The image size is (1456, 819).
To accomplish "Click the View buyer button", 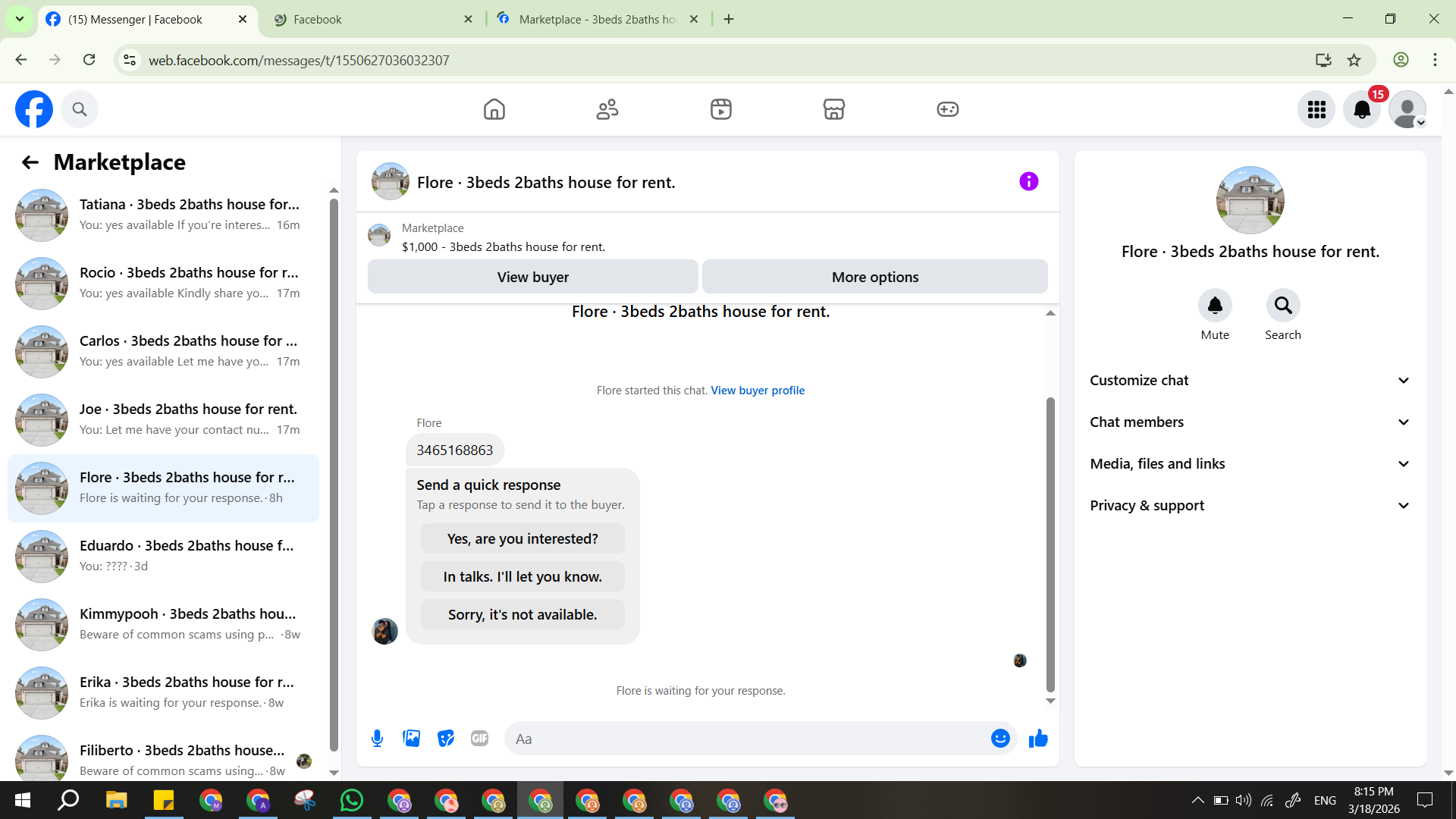I will (x=532, y=278).
